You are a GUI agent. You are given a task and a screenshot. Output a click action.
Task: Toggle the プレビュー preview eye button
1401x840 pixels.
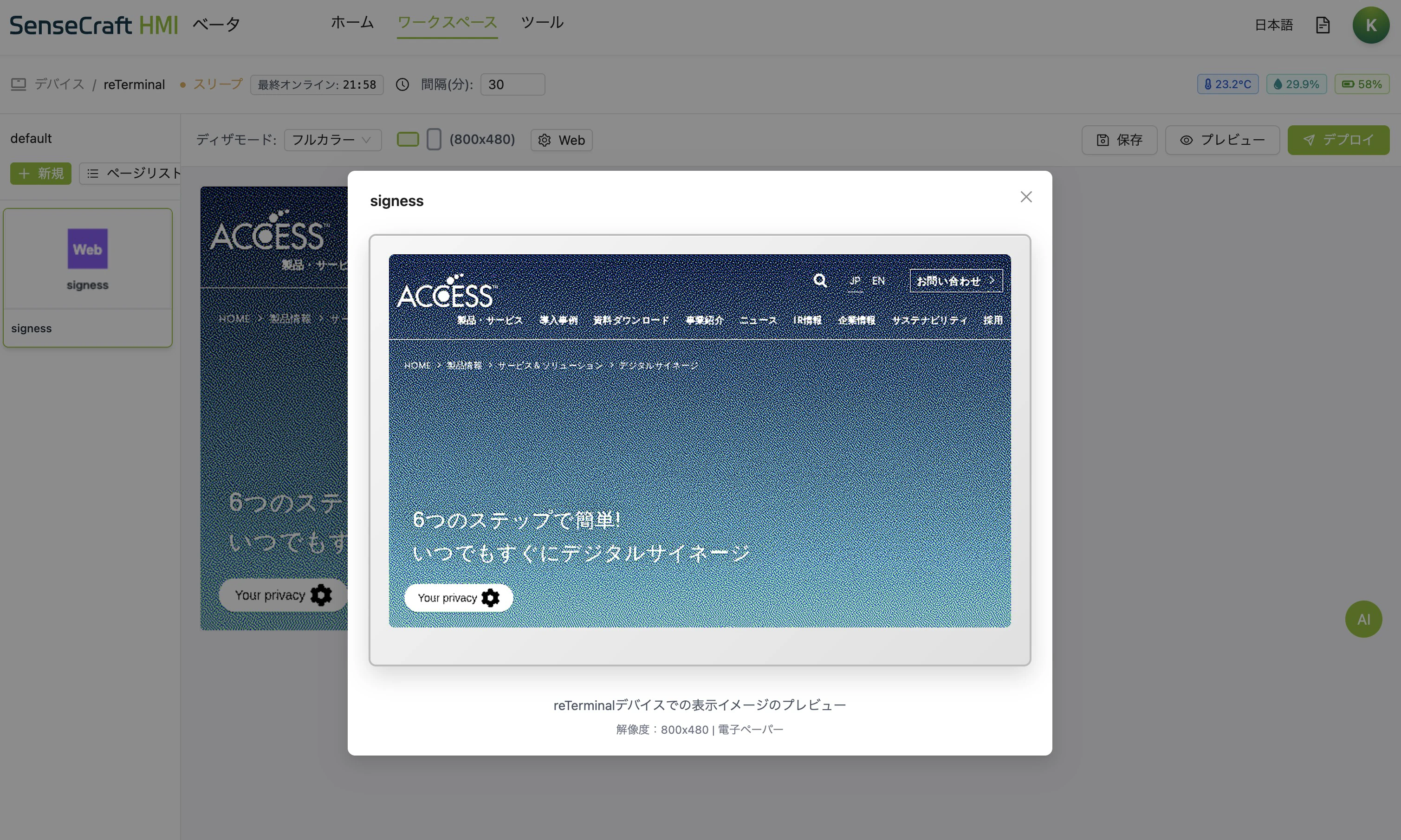click(x=1221, y=140)
